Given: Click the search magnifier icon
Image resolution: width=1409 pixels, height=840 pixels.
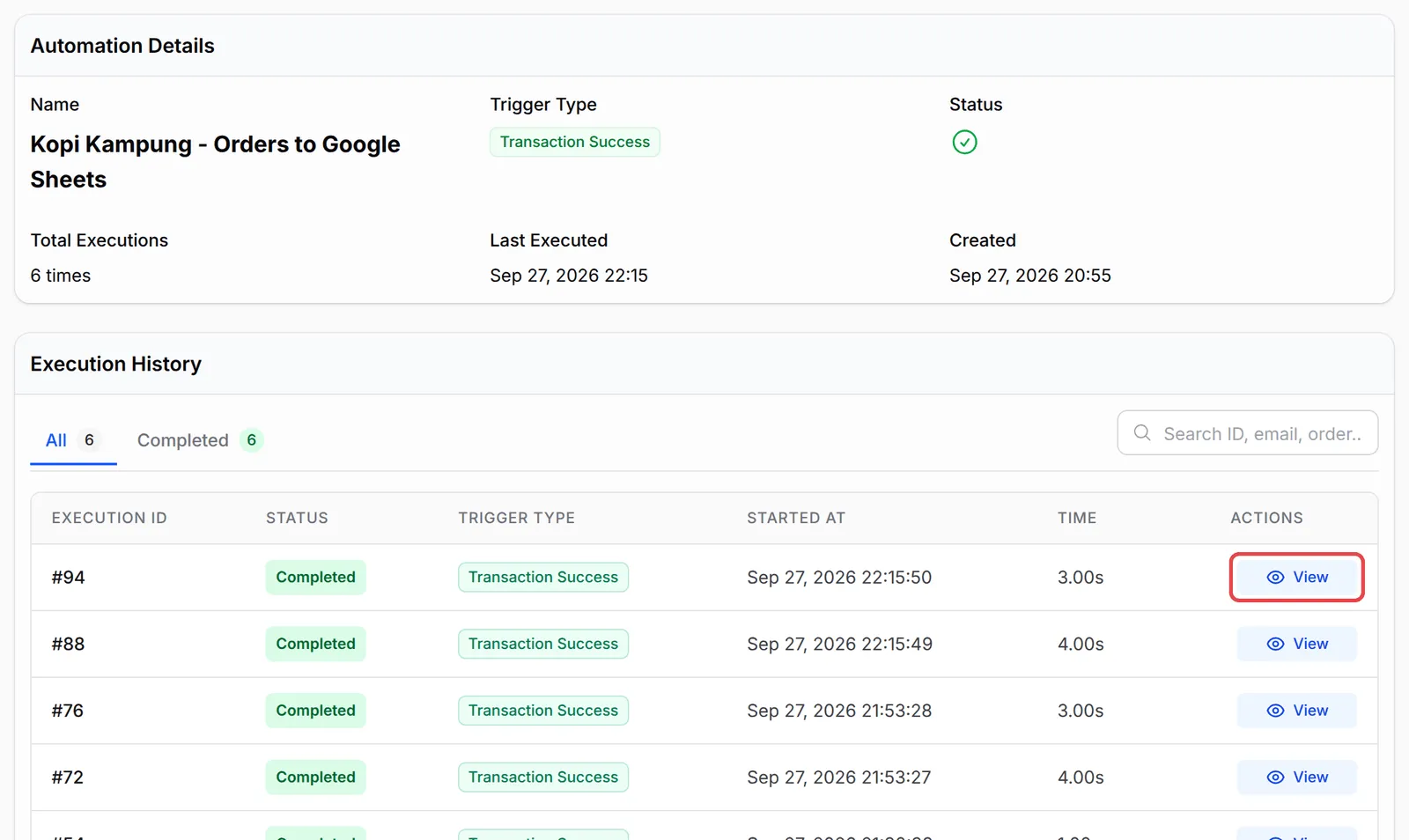Looking at the screenshot, I should click(x=1142, y=432).
